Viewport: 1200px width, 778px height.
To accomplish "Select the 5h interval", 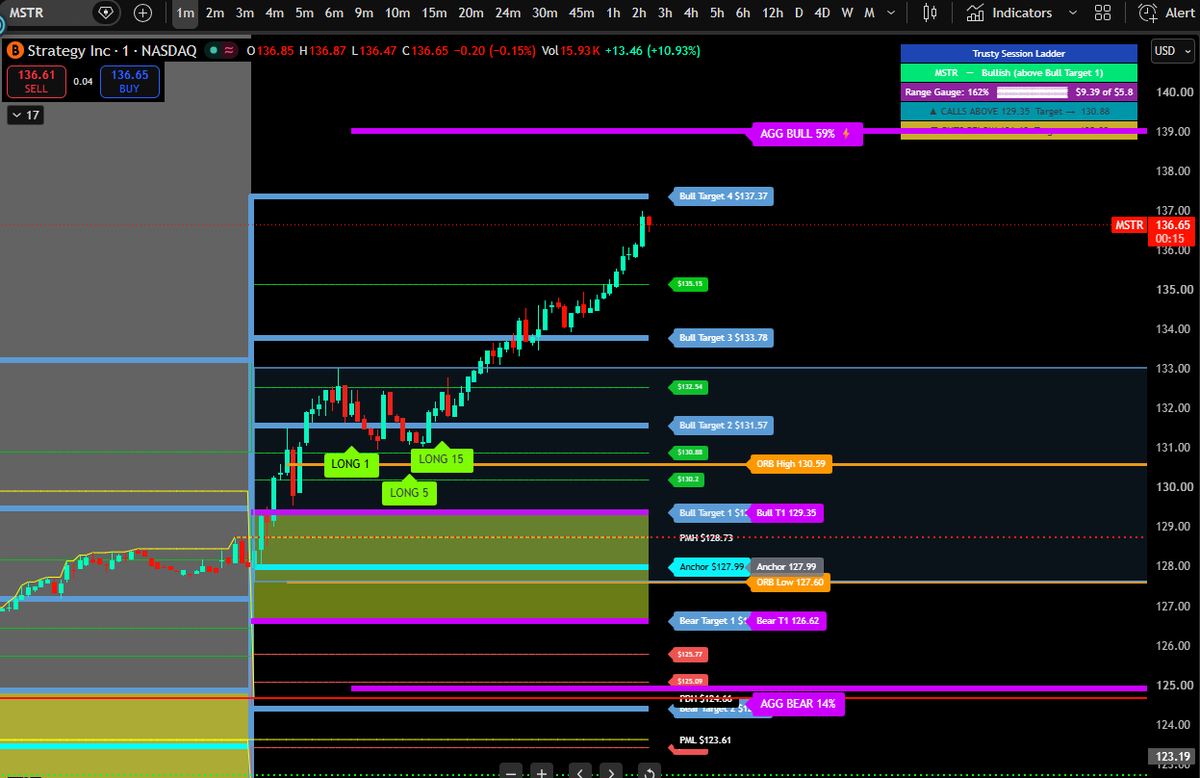I will pos(717,13).
